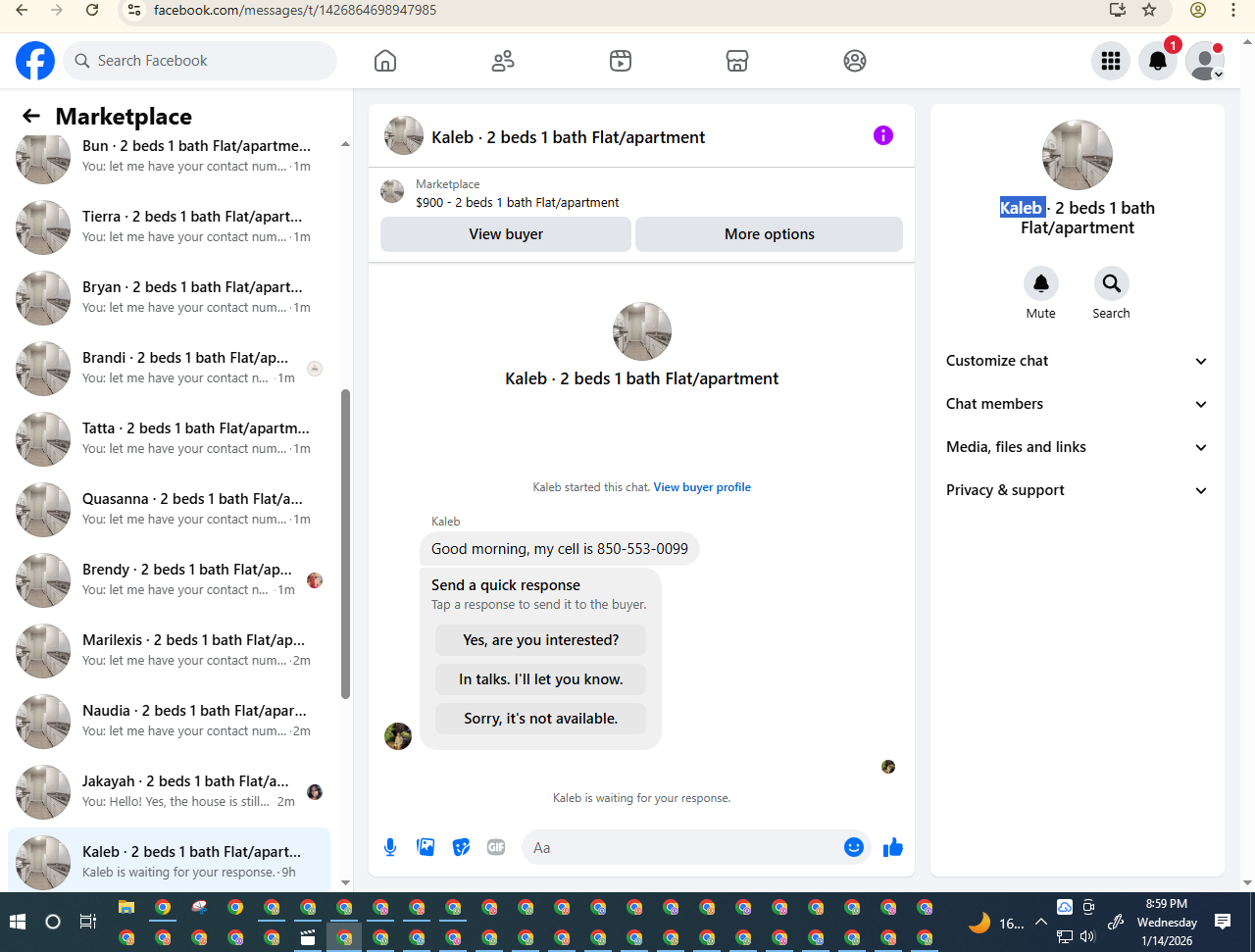Screen dimensions: 1255x952
Task: Click the large Kaleb listing photo in chat
Action: tap(642, 331)
